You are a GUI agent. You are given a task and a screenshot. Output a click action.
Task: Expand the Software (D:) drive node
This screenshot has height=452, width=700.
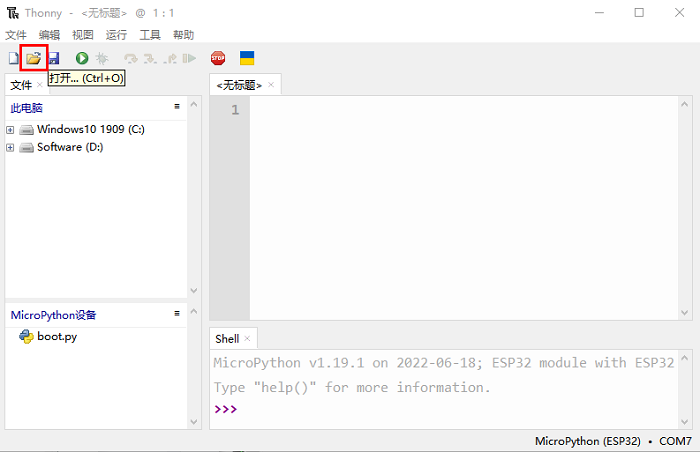10,148
